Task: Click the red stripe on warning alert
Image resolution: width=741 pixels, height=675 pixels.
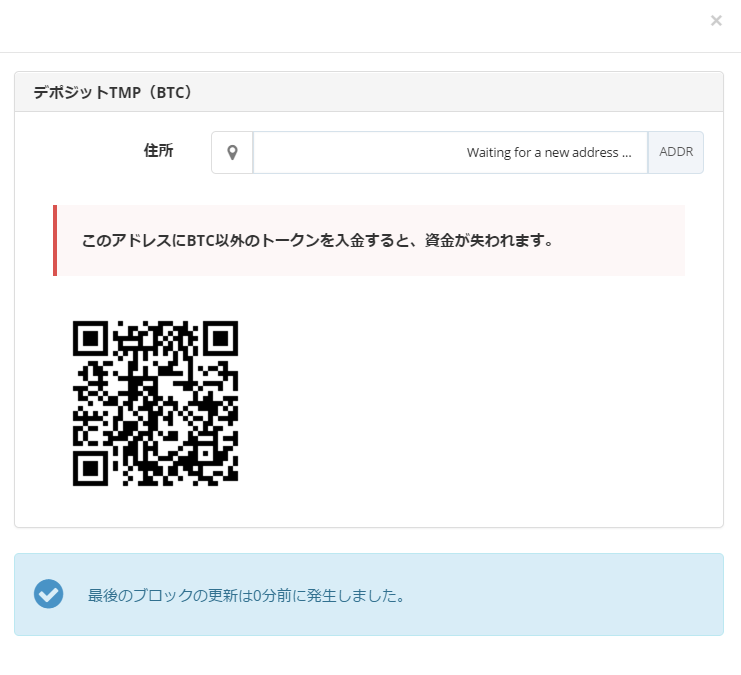Action: (x=55, y=241)
